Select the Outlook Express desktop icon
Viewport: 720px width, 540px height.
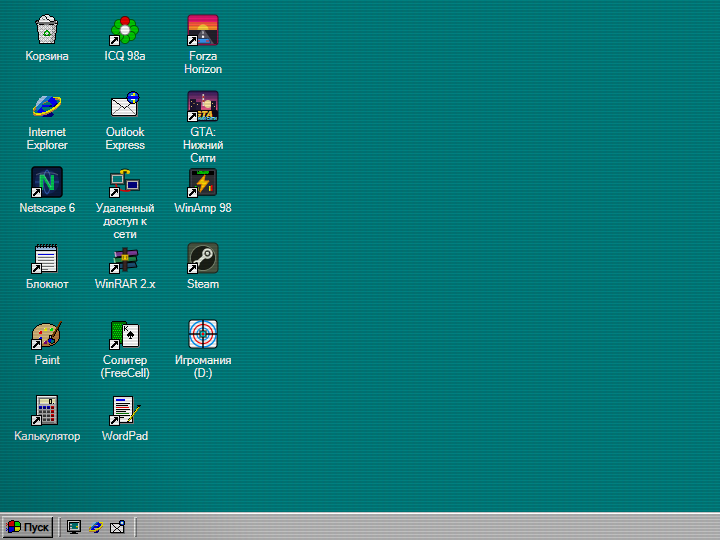(124, 105)
